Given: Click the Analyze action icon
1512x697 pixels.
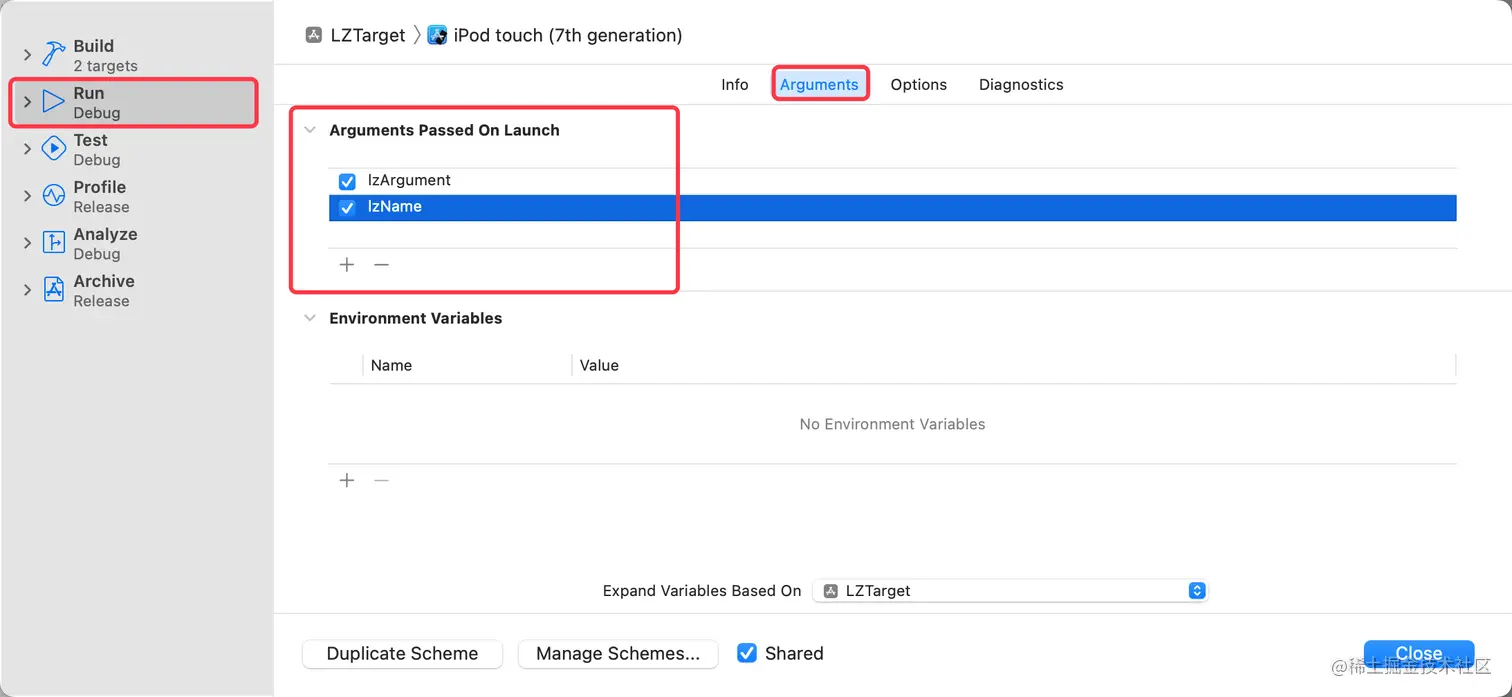Looking at the screenshot, I should (54, 243).
